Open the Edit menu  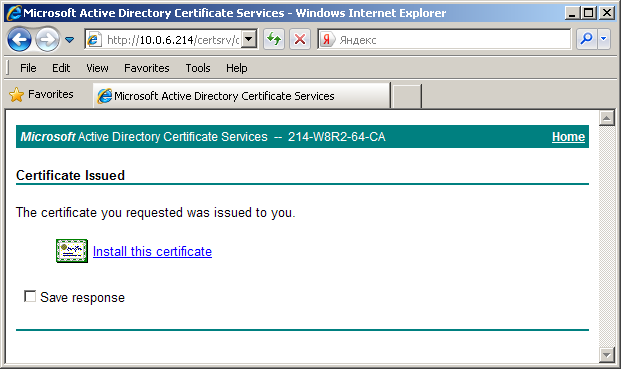(61, 68)
